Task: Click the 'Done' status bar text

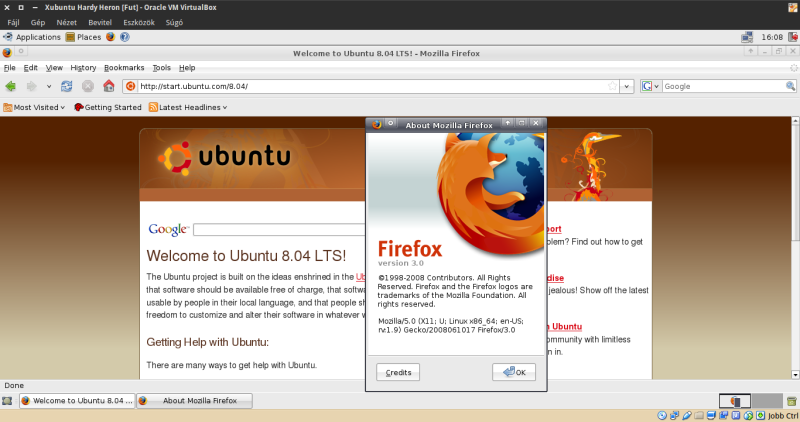Action: pos(14,385)
